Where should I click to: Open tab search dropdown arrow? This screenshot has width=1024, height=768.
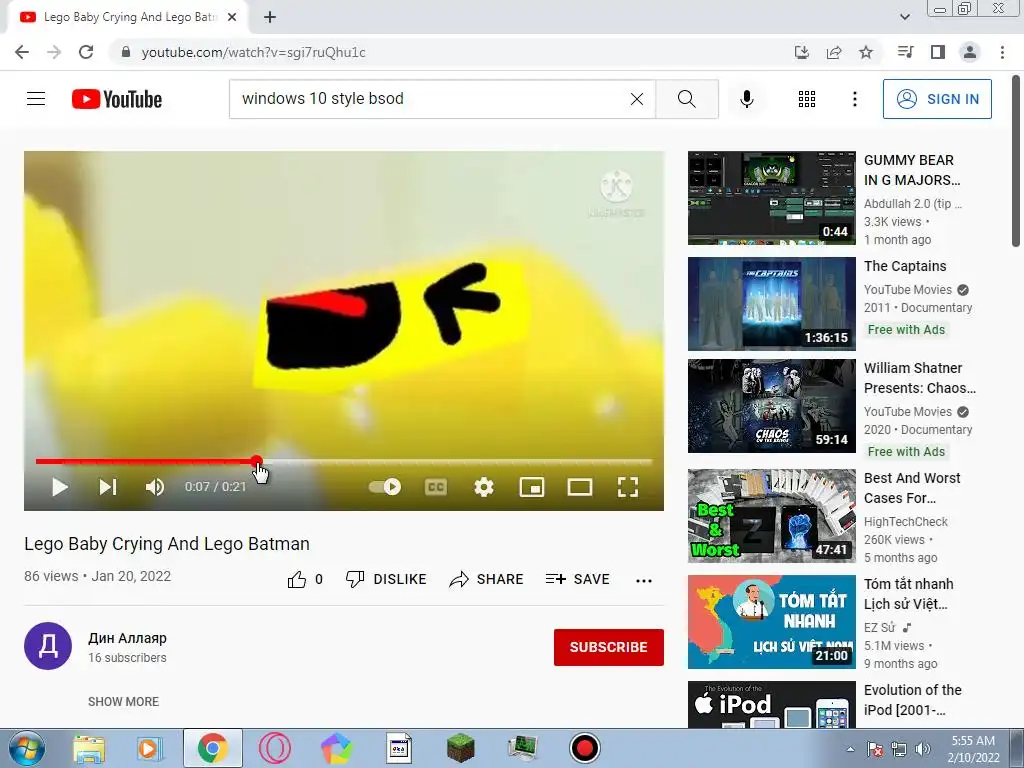point(904,17)
